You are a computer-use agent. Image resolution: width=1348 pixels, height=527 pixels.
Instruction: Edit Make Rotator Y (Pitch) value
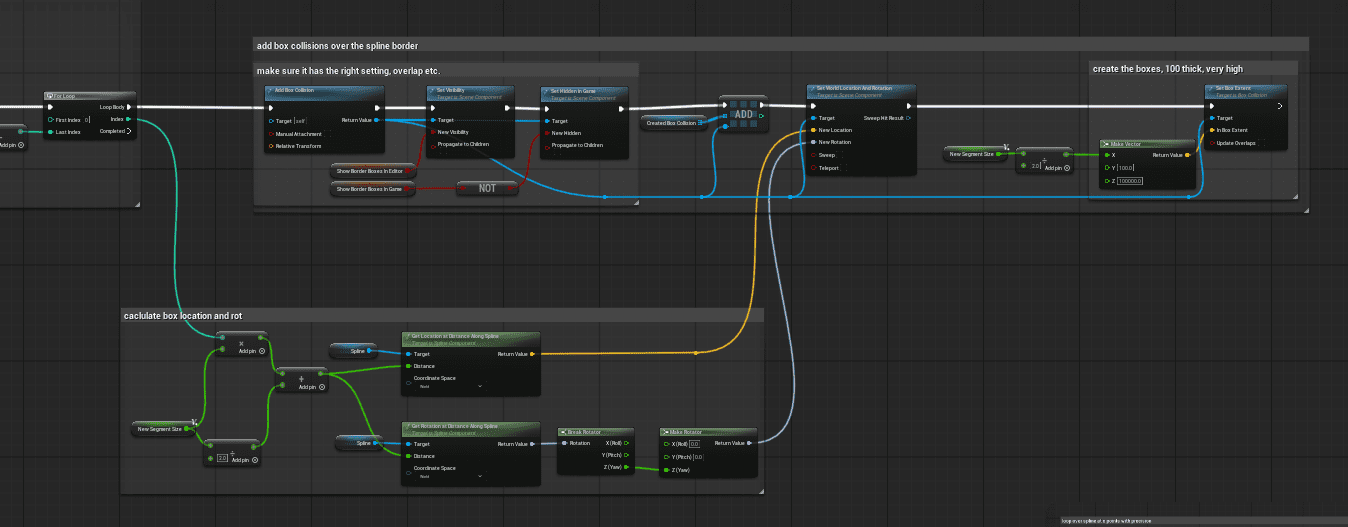click(x=698, y=457)
